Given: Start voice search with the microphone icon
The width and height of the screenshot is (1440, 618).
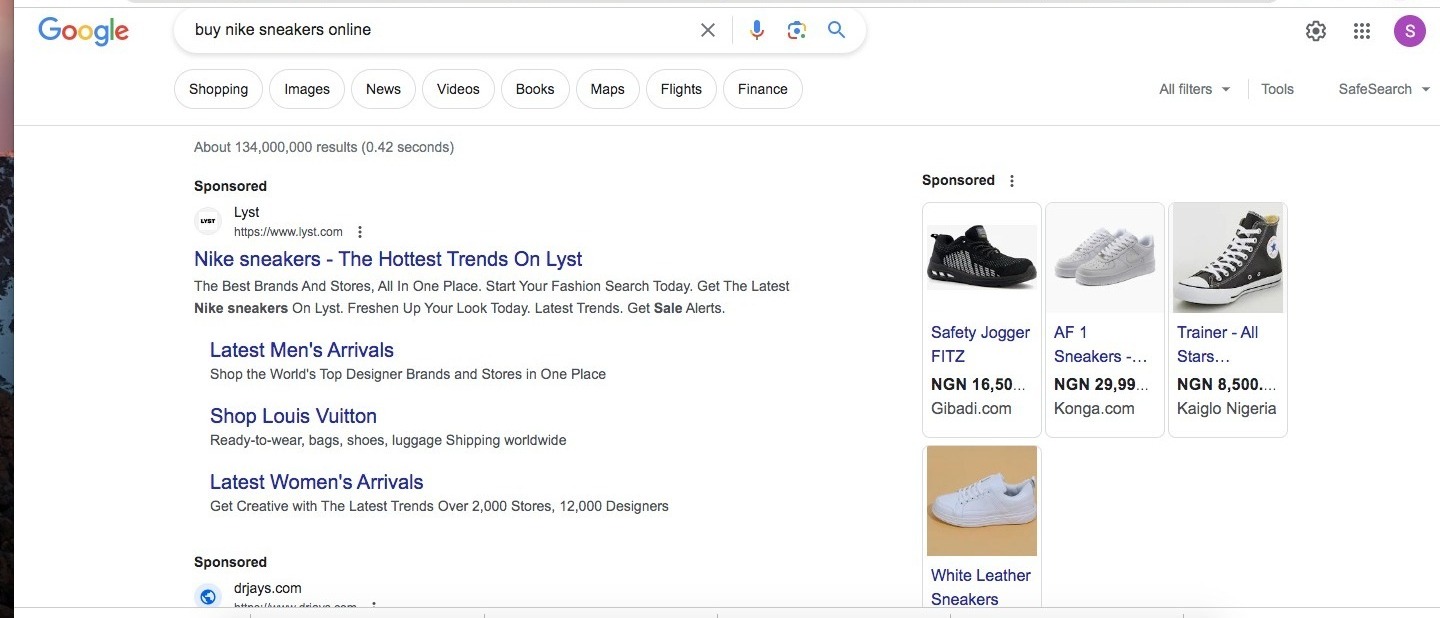Looking at the screenshot, I should click(x=757, y=30).
